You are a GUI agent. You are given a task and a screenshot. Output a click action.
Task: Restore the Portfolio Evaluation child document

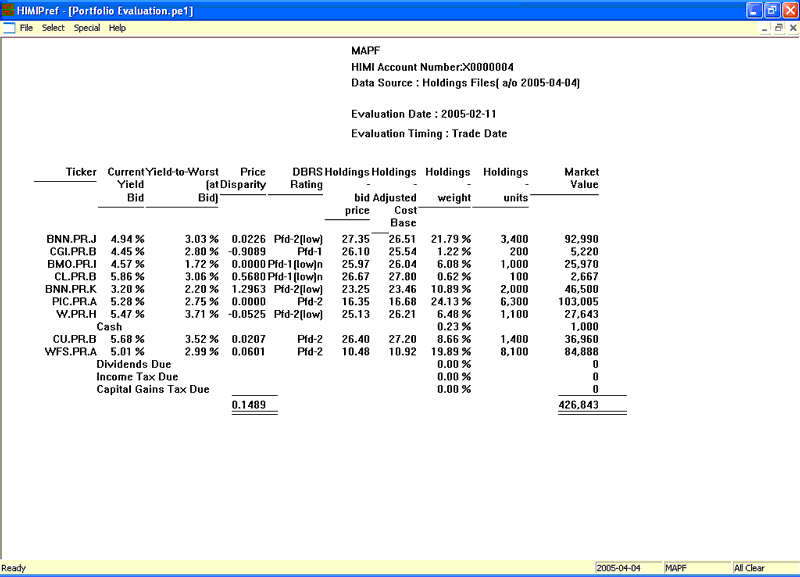tap(778, 28)
